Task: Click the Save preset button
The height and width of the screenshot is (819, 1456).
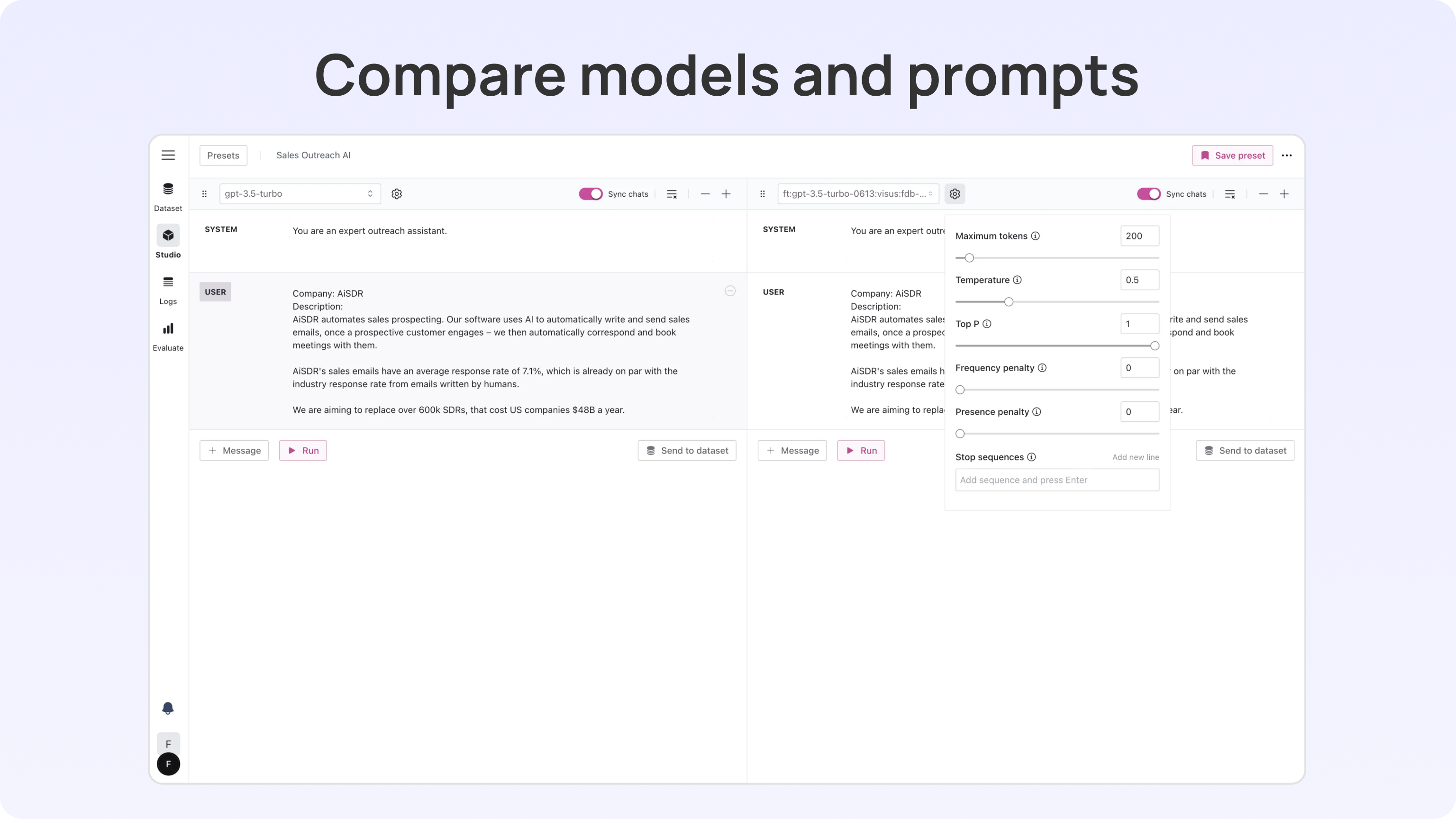Action: coord(1232,155)
